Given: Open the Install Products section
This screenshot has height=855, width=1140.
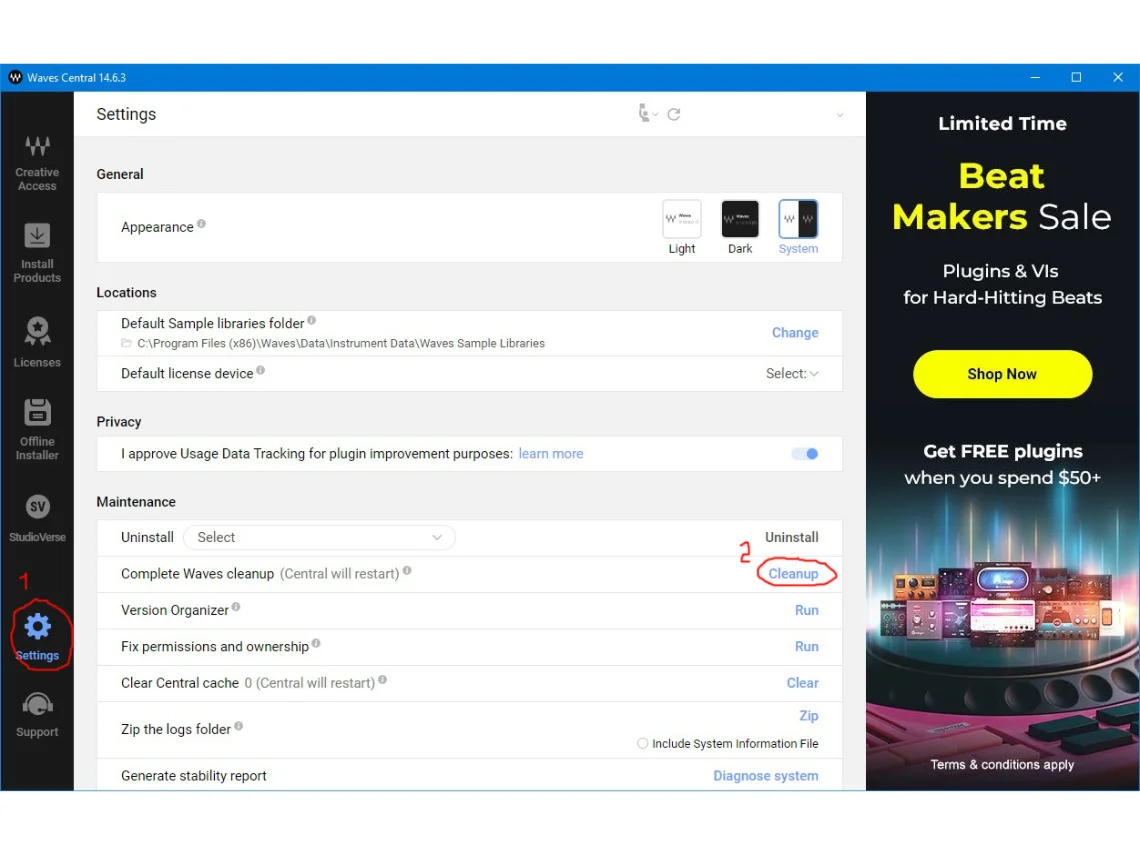Looking at the screenshot, I should click(37, 252).
